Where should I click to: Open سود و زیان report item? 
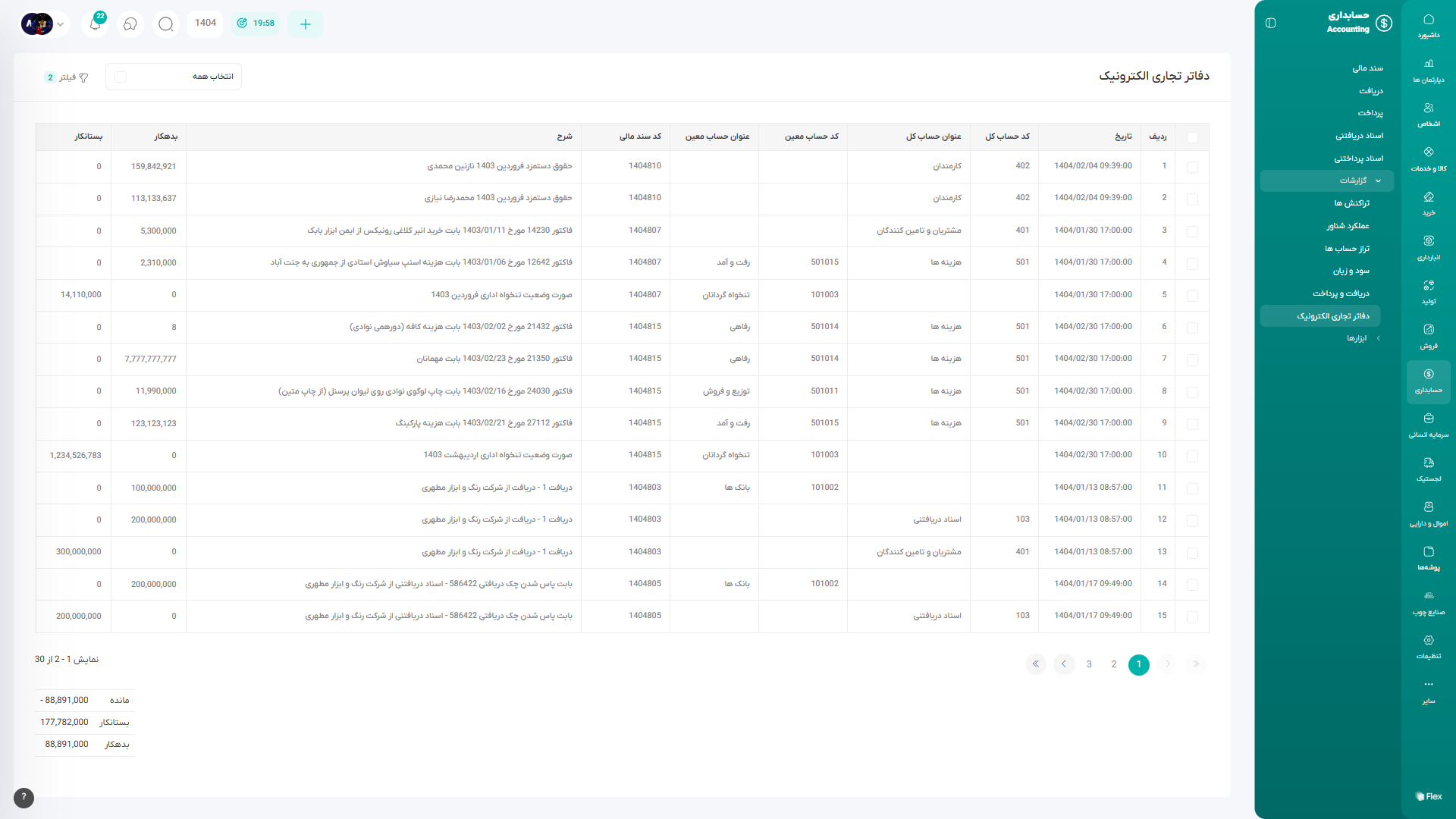pos(1351,271)
